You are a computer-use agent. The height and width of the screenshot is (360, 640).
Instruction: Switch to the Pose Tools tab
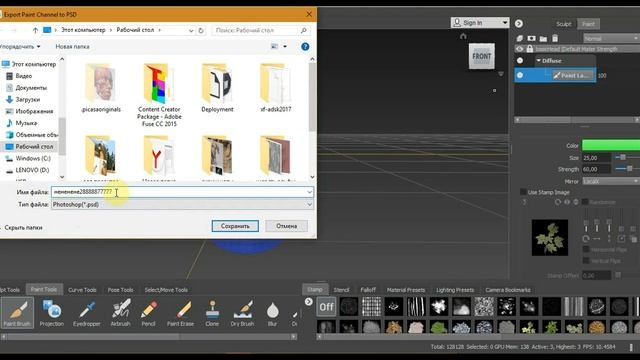120,290
